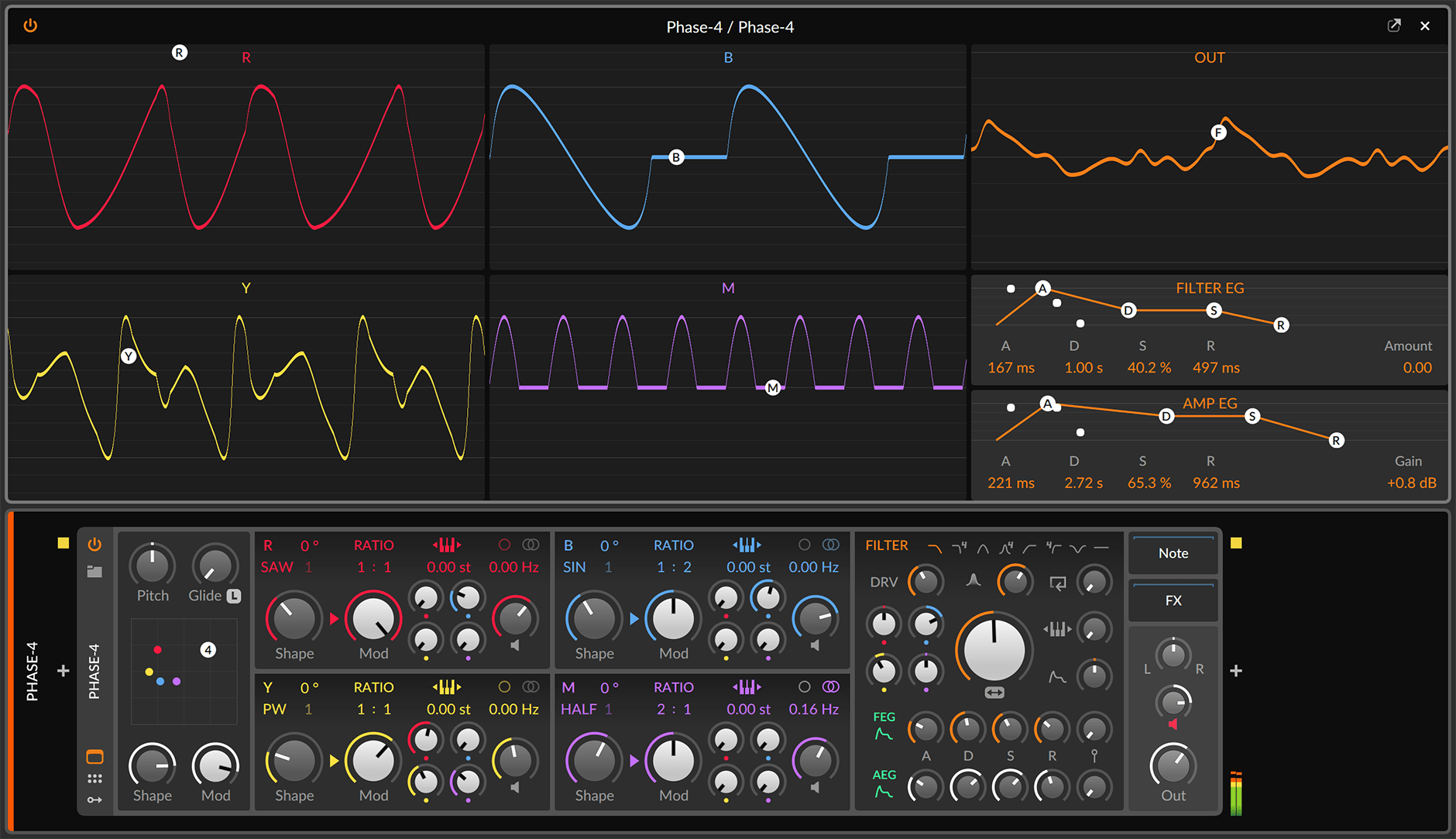
Task: Click the S point on the AMP EG curve
Action: 1252,417
